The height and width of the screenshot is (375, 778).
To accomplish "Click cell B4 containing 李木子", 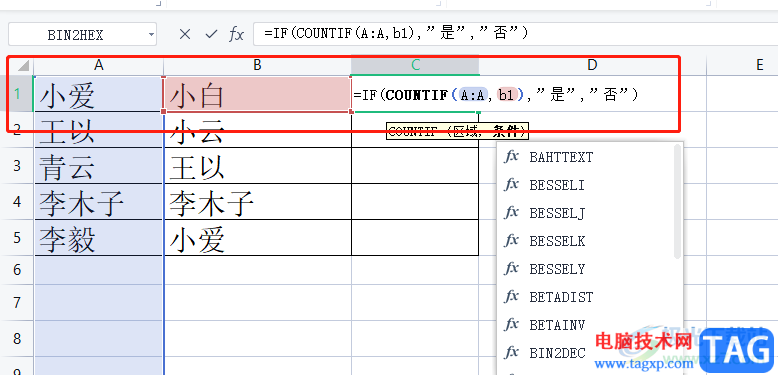I will pyautogui.click(x=257, y=202).
